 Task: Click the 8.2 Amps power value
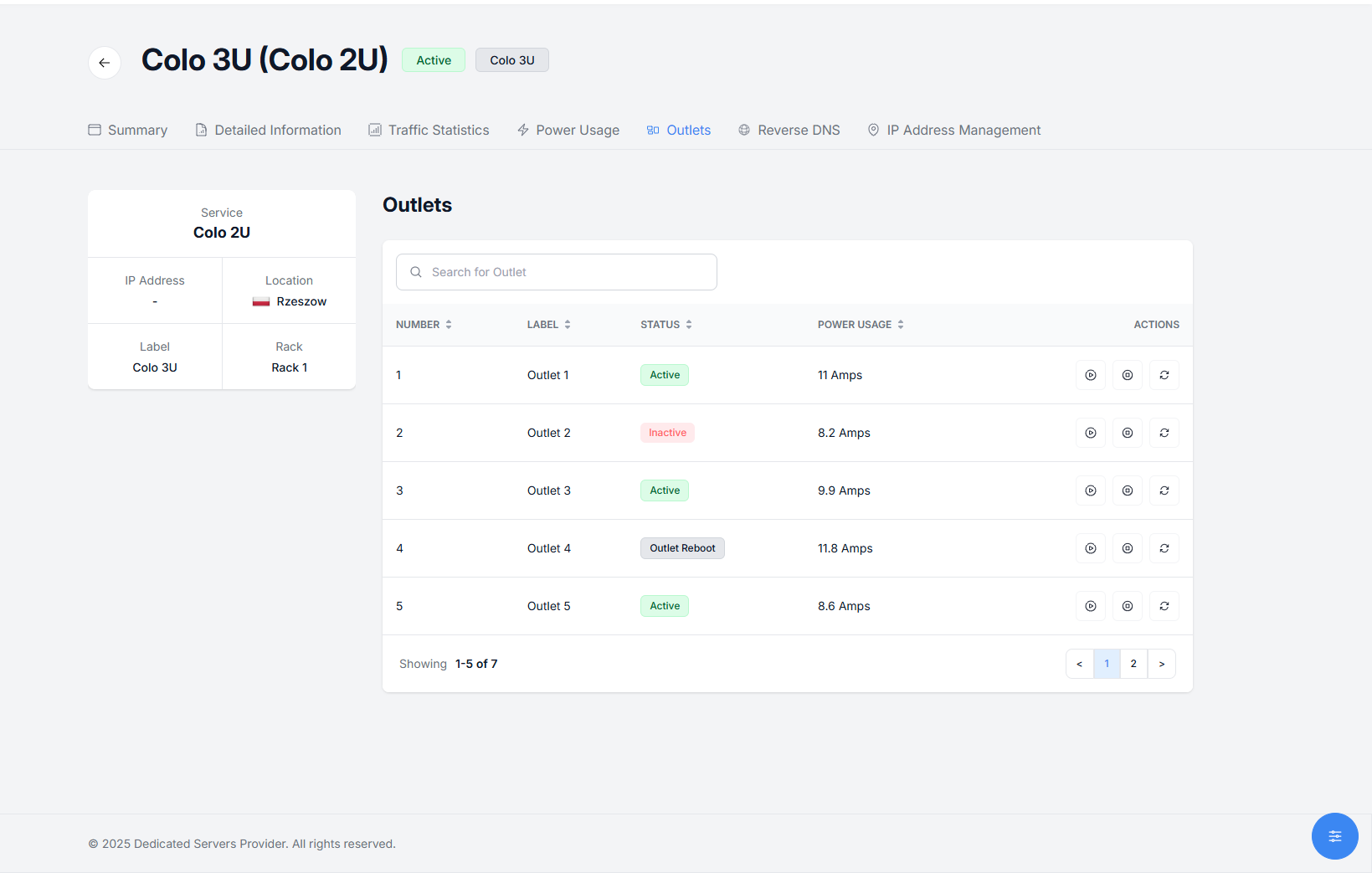pyautogui.click(x=844, y=433)
